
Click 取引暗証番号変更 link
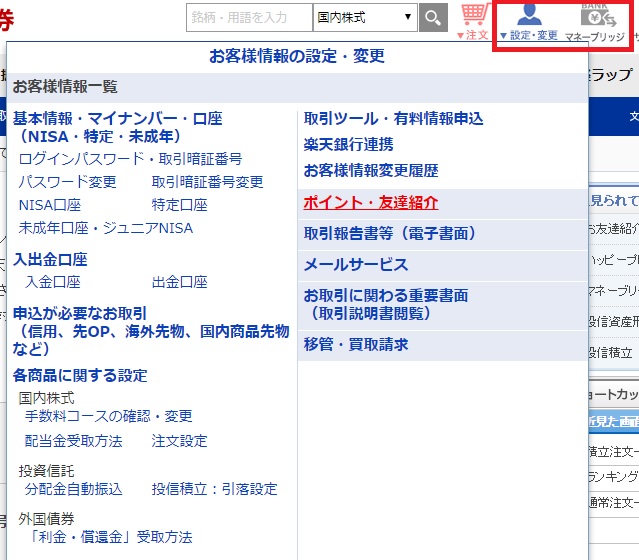pyautogui.click(x=207, y=182)
